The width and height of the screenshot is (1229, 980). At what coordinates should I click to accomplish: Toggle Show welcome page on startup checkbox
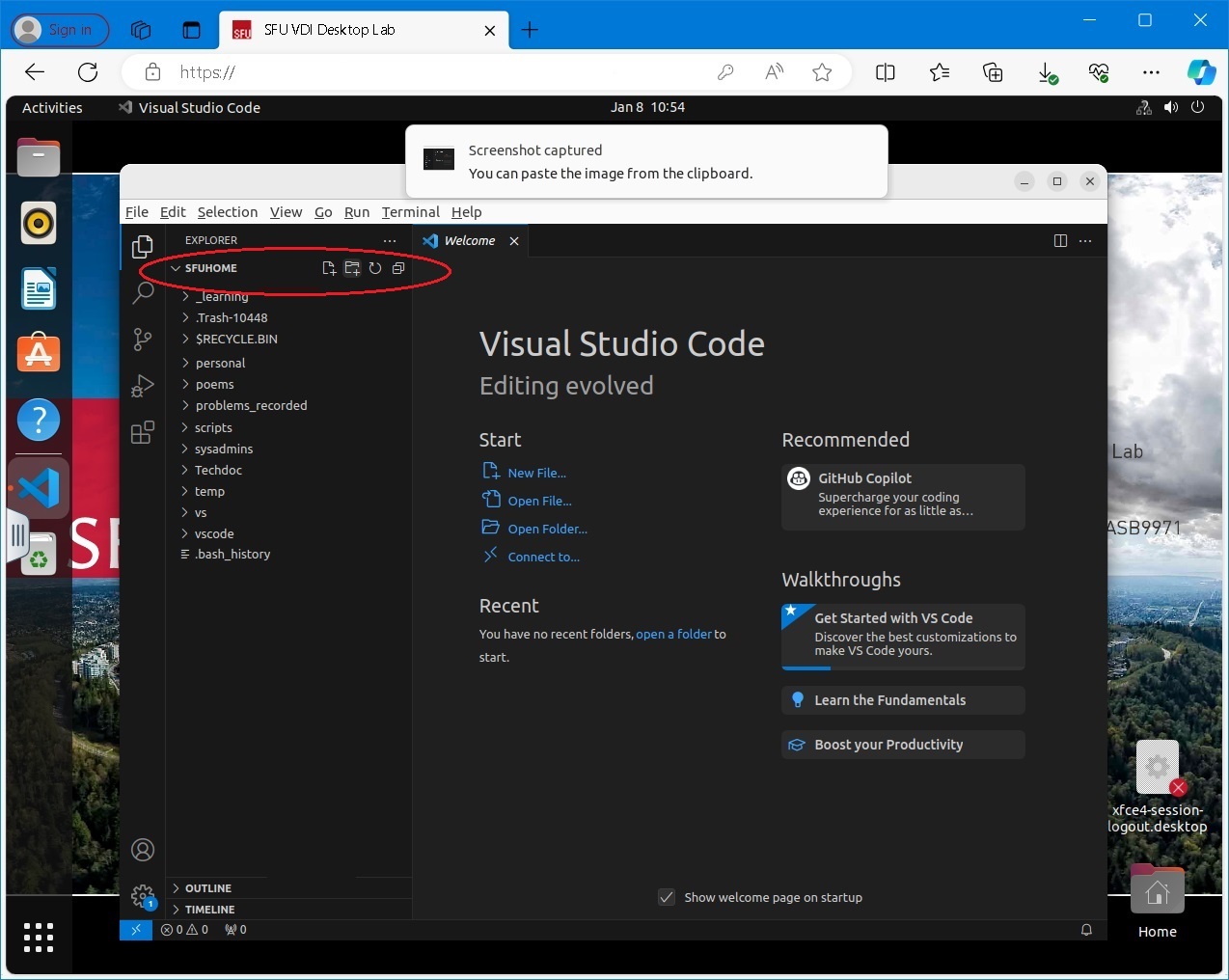(667, 898)
